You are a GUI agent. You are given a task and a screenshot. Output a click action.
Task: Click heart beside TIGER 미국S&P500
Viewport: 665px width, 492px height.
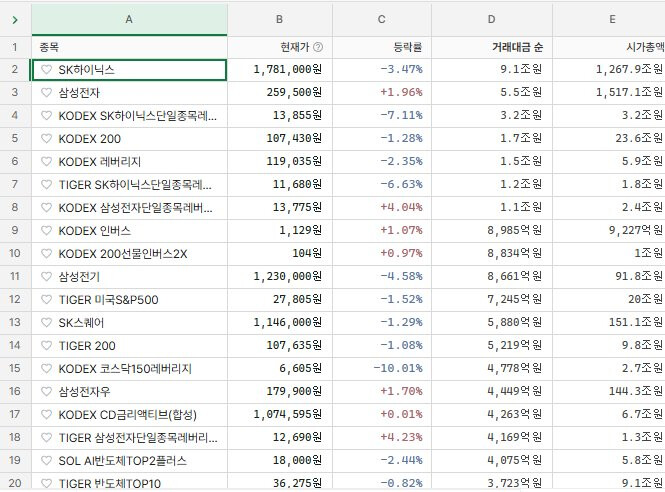click(46, 299)
